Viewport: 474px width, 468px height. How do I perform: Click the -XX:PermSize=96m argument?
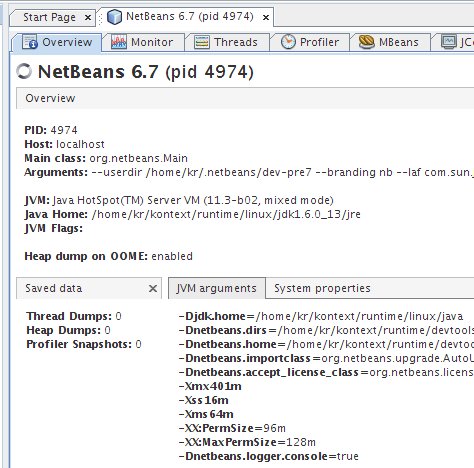[232, 428]
